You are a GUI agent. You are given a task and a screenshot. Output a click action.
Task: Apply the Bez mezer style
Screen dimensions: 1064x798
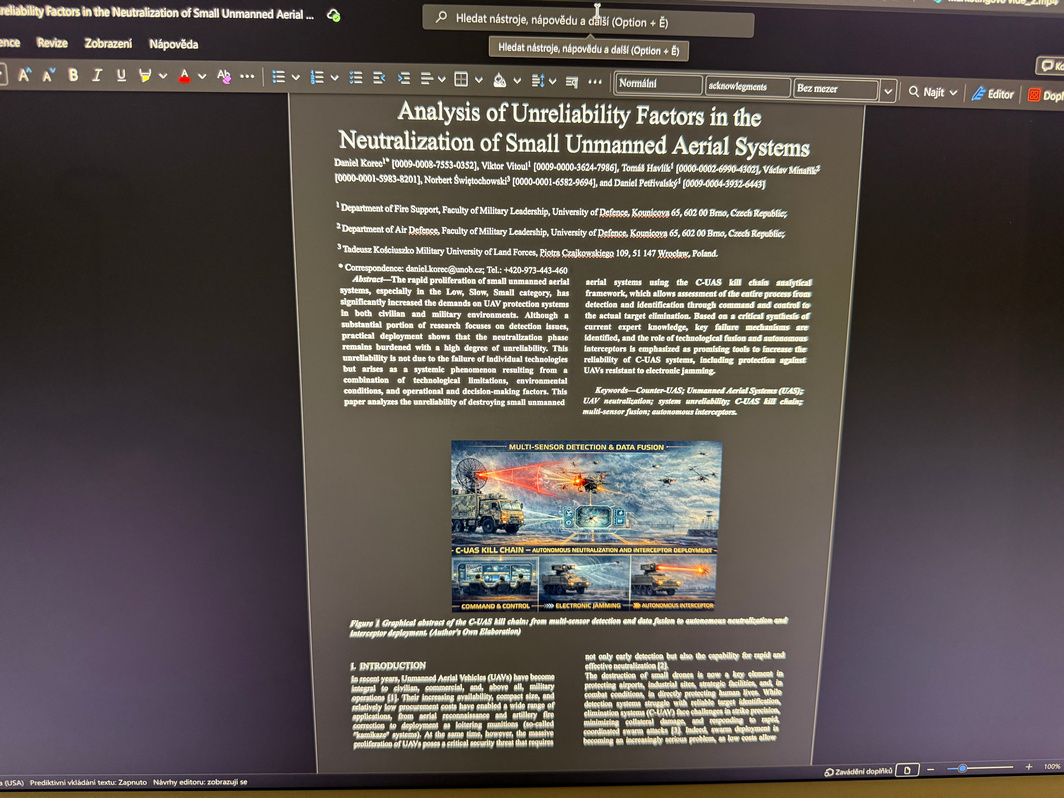tap(836, 89)
